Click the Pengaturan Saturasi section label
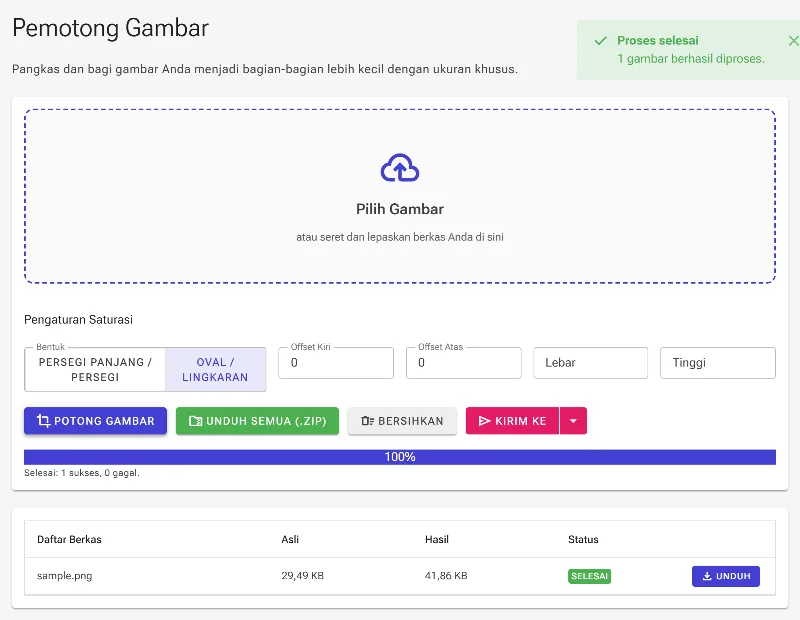Image resolution: width=800 pixels, height=620 pixels. (79, 319)
